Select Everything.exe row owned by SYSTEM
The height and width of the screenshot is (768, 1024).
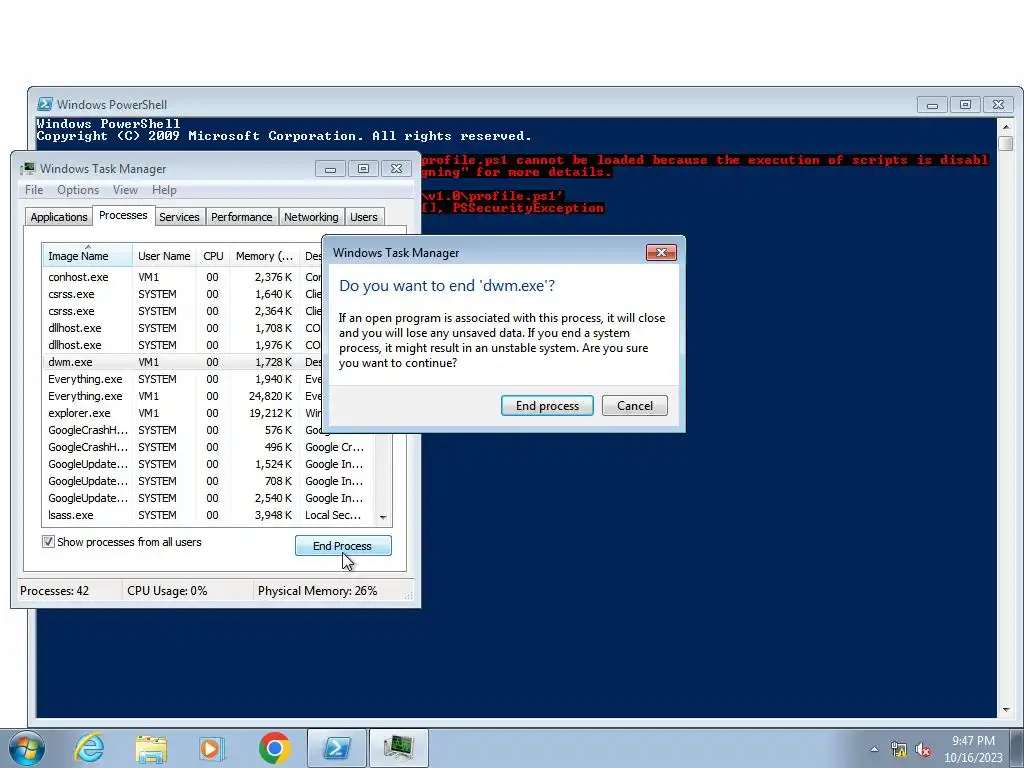tap(183, 379)
